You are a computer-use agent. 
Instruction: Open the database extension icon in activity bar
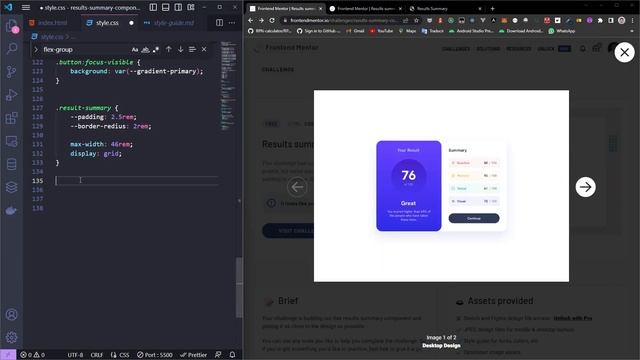11,164
